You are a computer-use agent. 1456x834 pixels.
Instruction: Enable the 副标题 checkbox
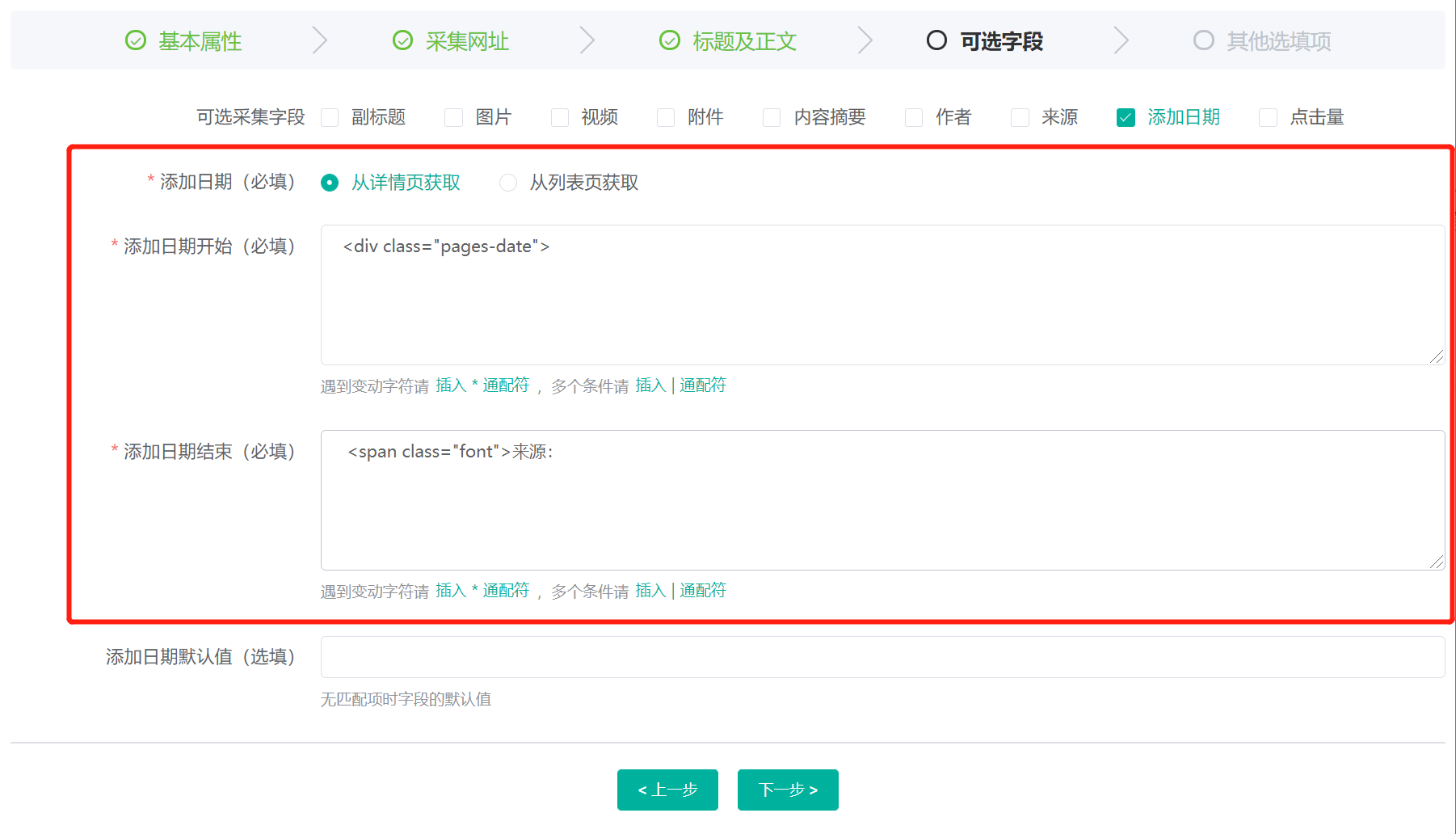tap(330, 118)
